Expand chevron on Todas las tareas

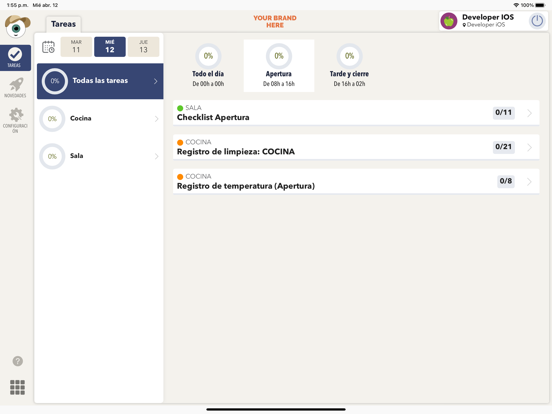(156, 81)
